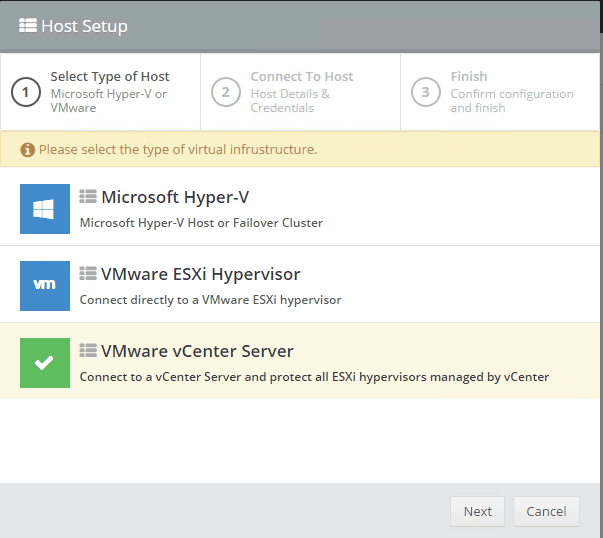Cancel the Host Setup wizard
603x538 pixels.
(546, 511)
